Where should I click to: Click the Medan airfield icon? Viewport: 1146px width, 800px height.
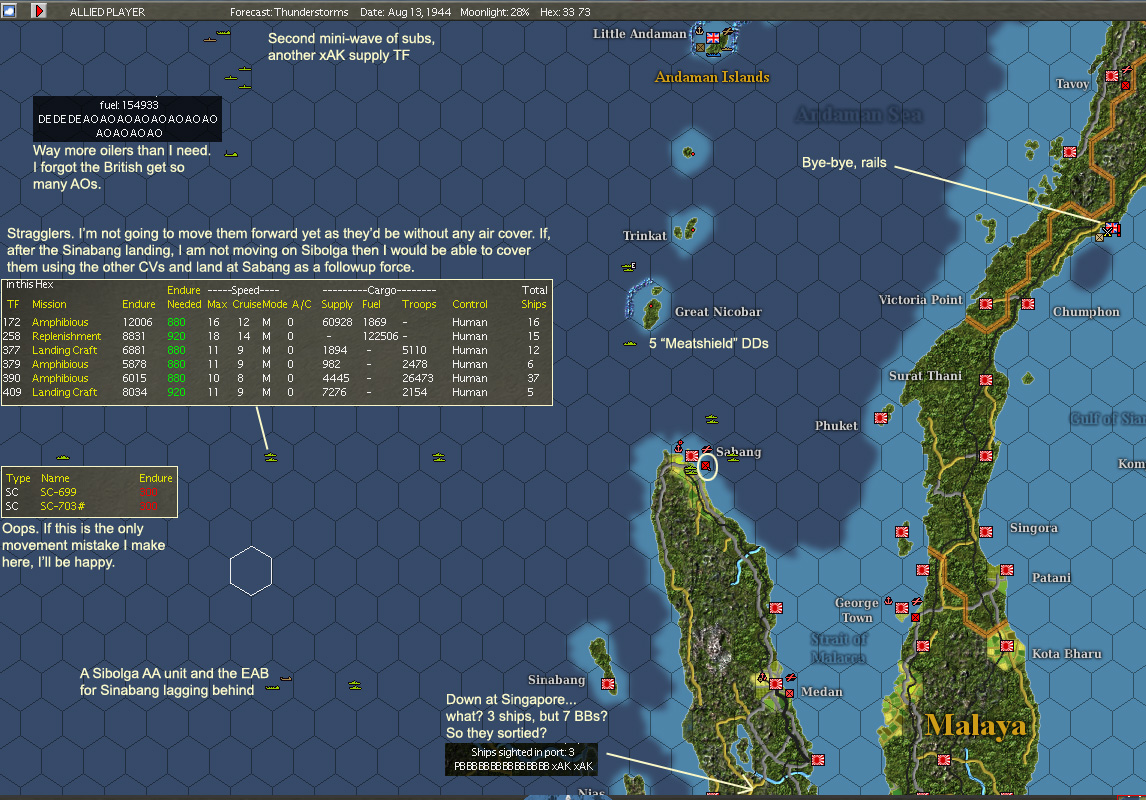coord(790,677)
